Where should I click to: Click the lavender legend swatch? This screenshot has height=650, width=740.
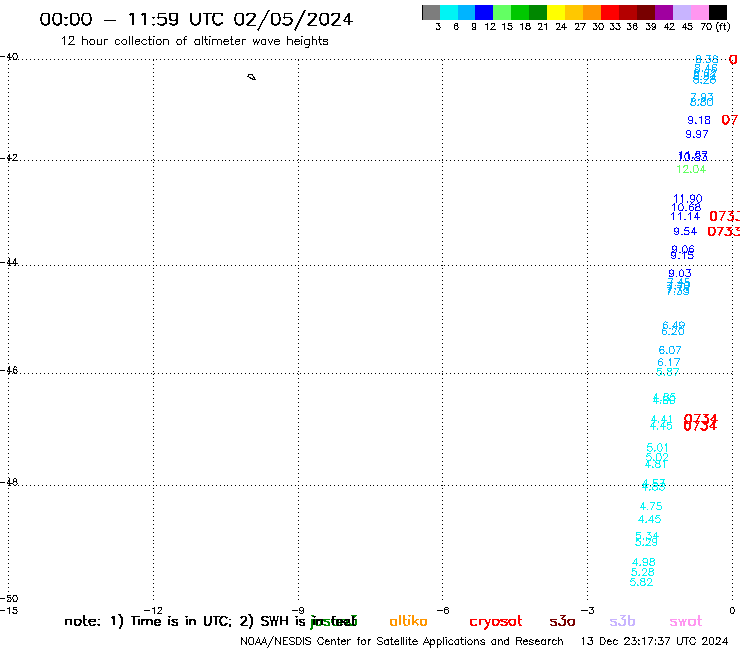pyautogui.click(x=682, y=12)
